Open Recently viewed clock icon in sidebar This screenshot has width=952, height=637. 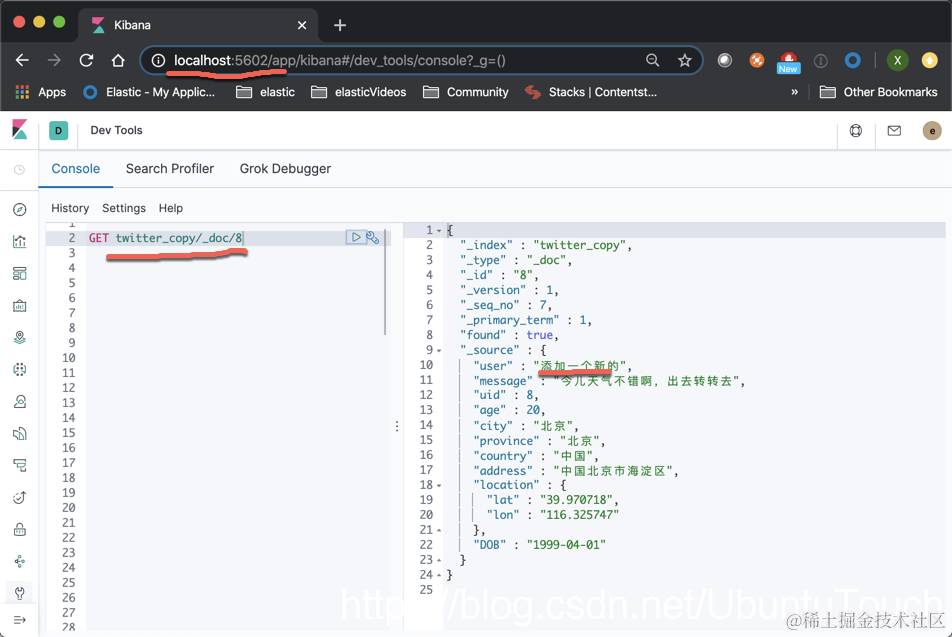tap(19, 169)
